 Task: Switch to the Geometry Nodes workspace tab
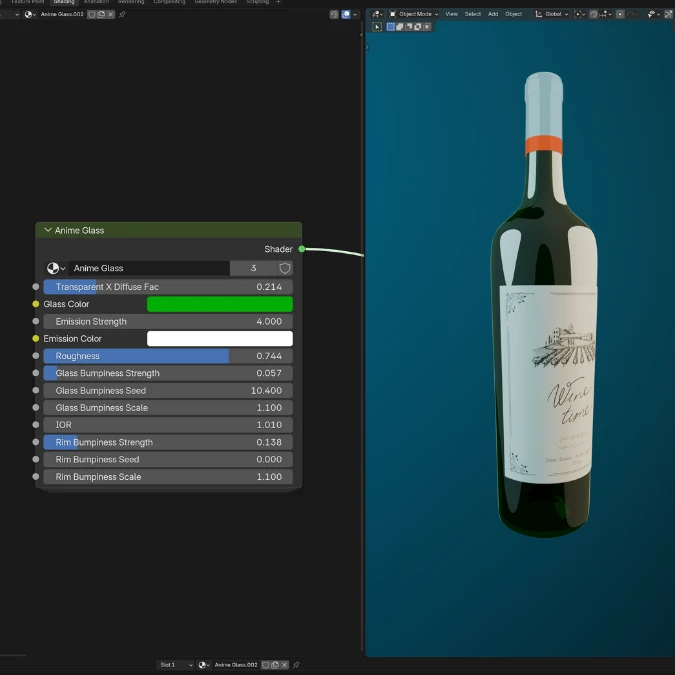216,2
